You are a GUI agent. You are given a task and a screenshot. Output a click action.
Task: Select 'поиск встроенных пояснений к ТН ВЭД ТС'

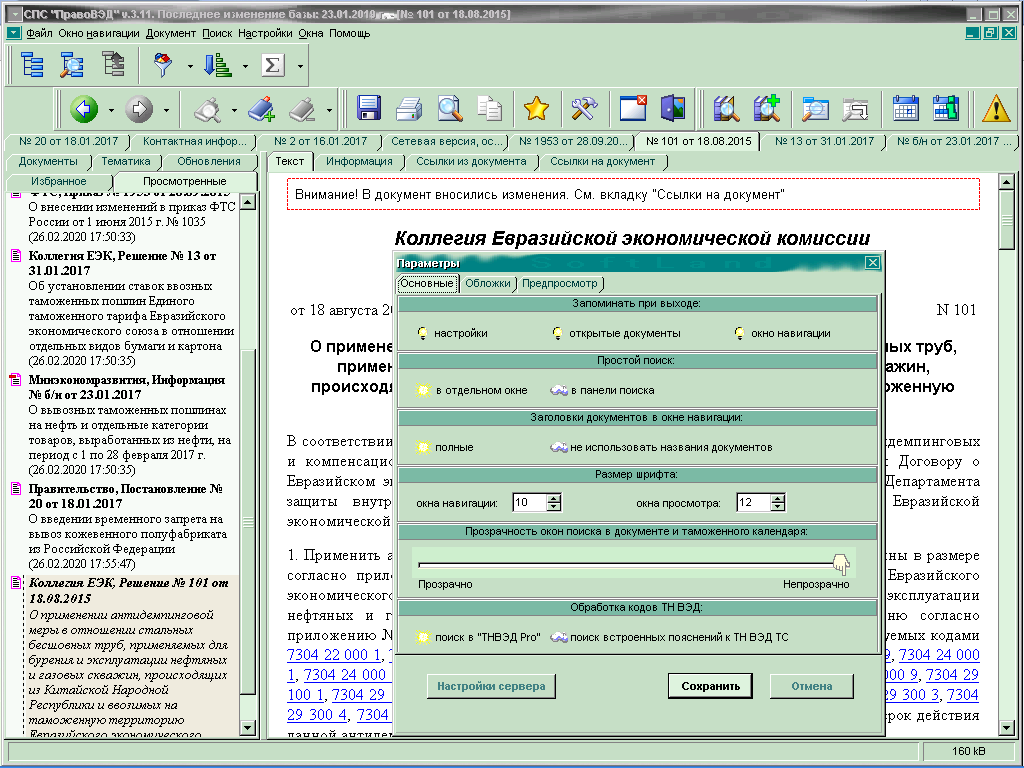point(669,637)
